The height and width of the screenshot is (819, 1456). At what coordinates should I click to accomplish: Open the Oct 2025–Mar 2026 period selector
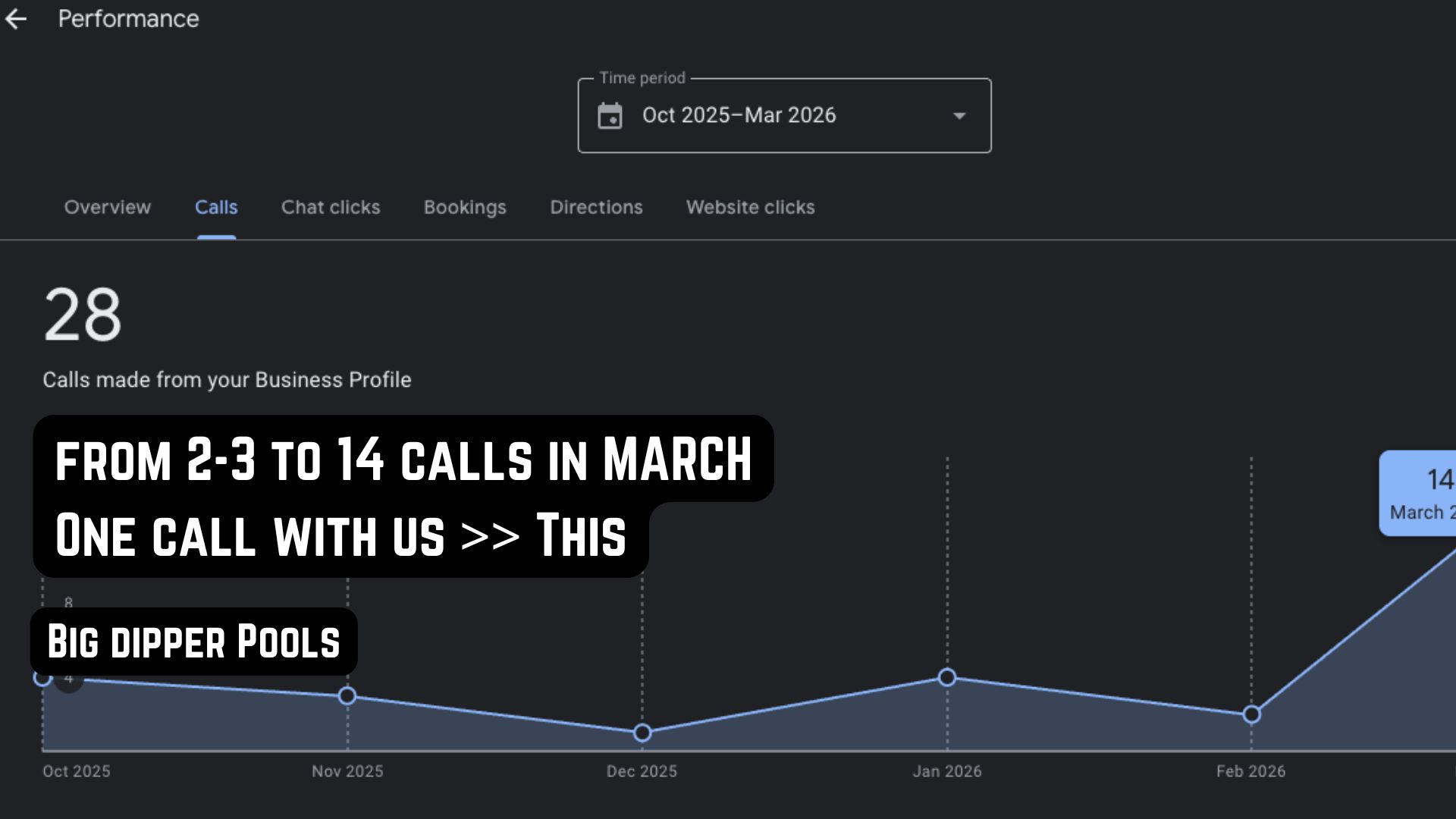pos(739,115)
